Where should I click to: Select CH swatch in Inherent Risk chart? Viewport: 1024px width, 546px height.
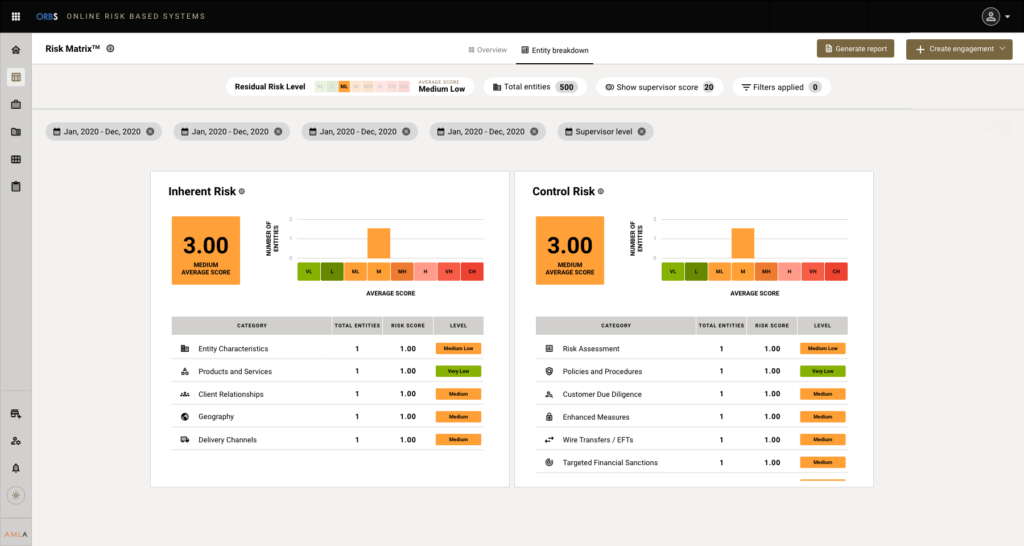(x=472, y=272)
